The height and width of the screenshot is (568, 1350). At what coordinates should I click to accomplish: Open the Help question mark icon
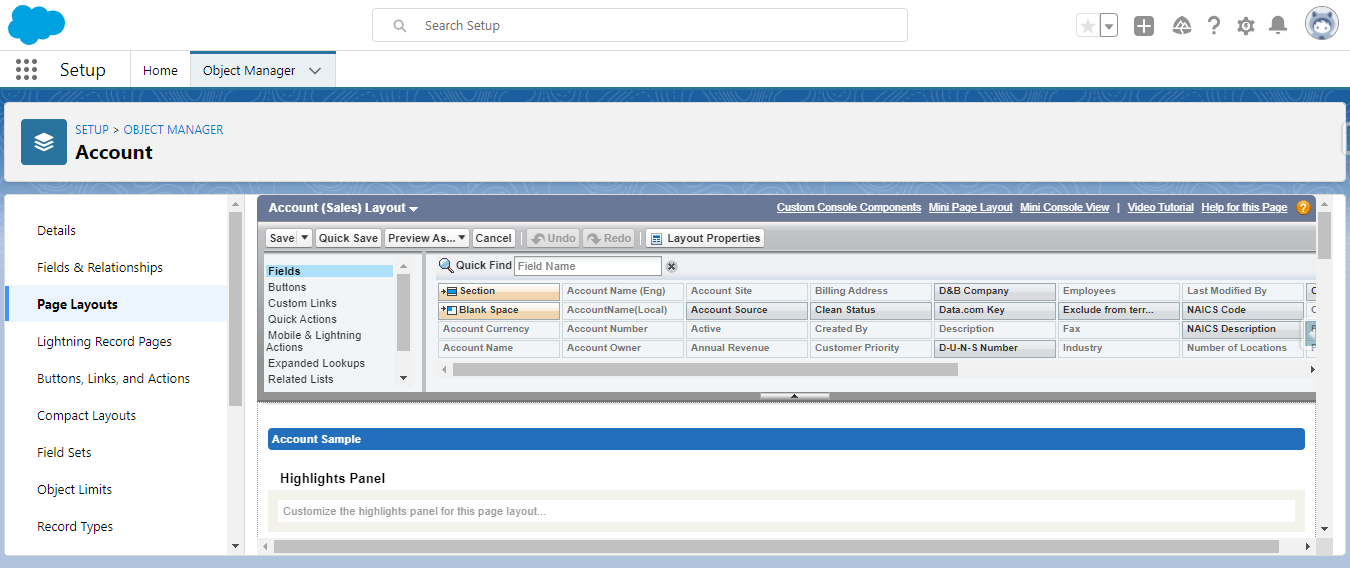click(x=1213, y=26)
